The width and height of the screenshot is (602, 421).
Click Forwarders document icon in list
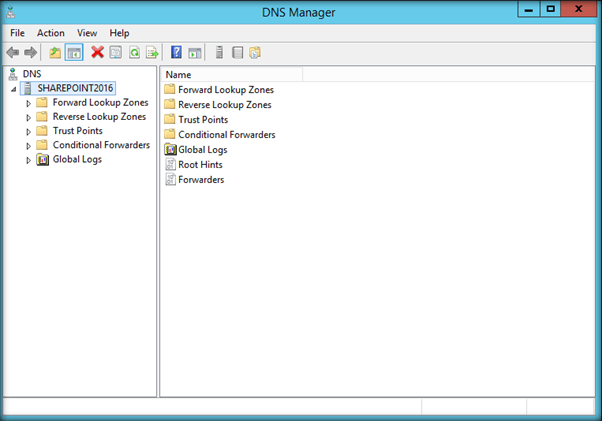(170, 180)
